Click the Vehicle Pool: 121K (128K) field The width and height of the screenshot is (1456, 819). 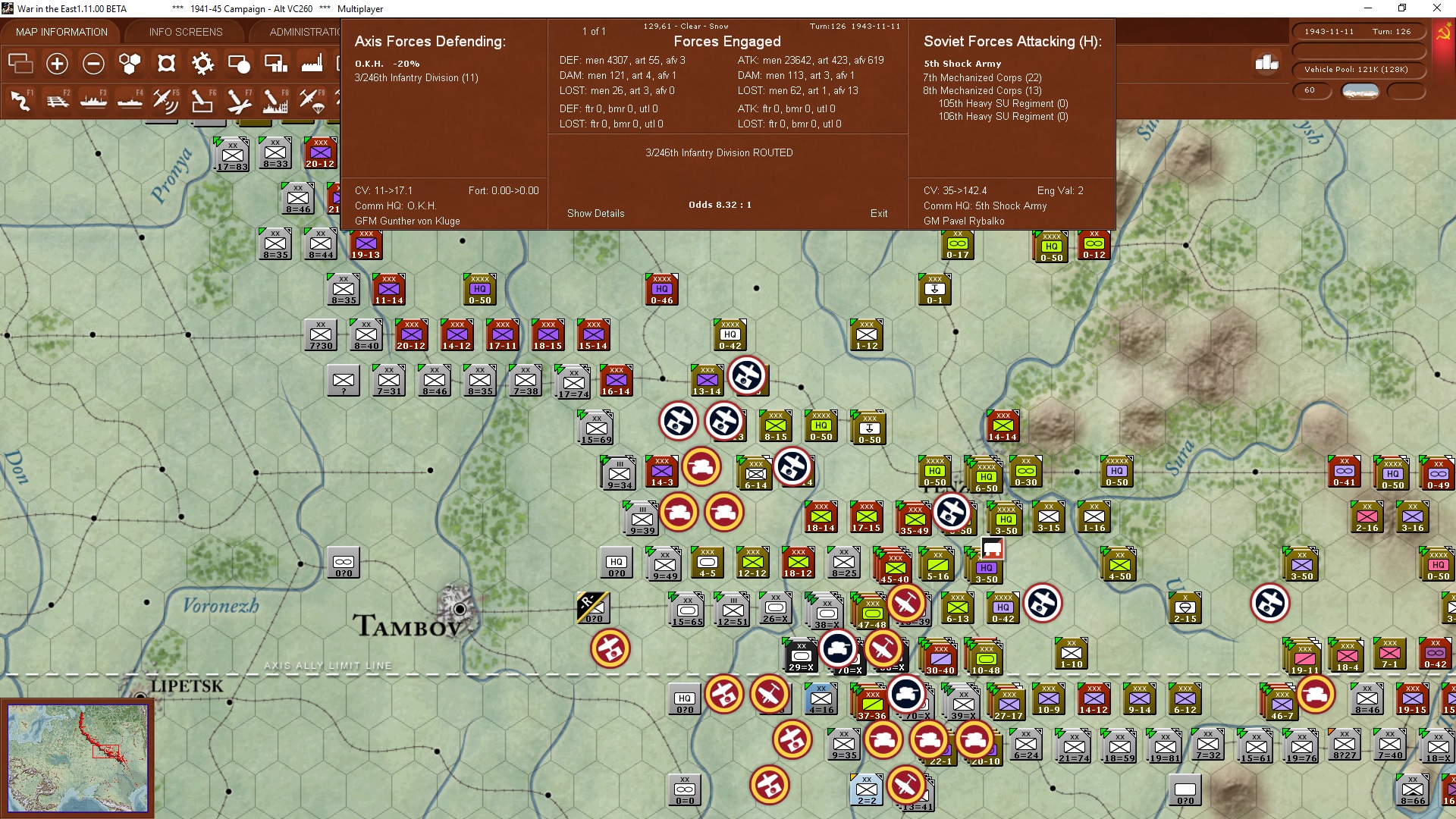click(1358, 70)
